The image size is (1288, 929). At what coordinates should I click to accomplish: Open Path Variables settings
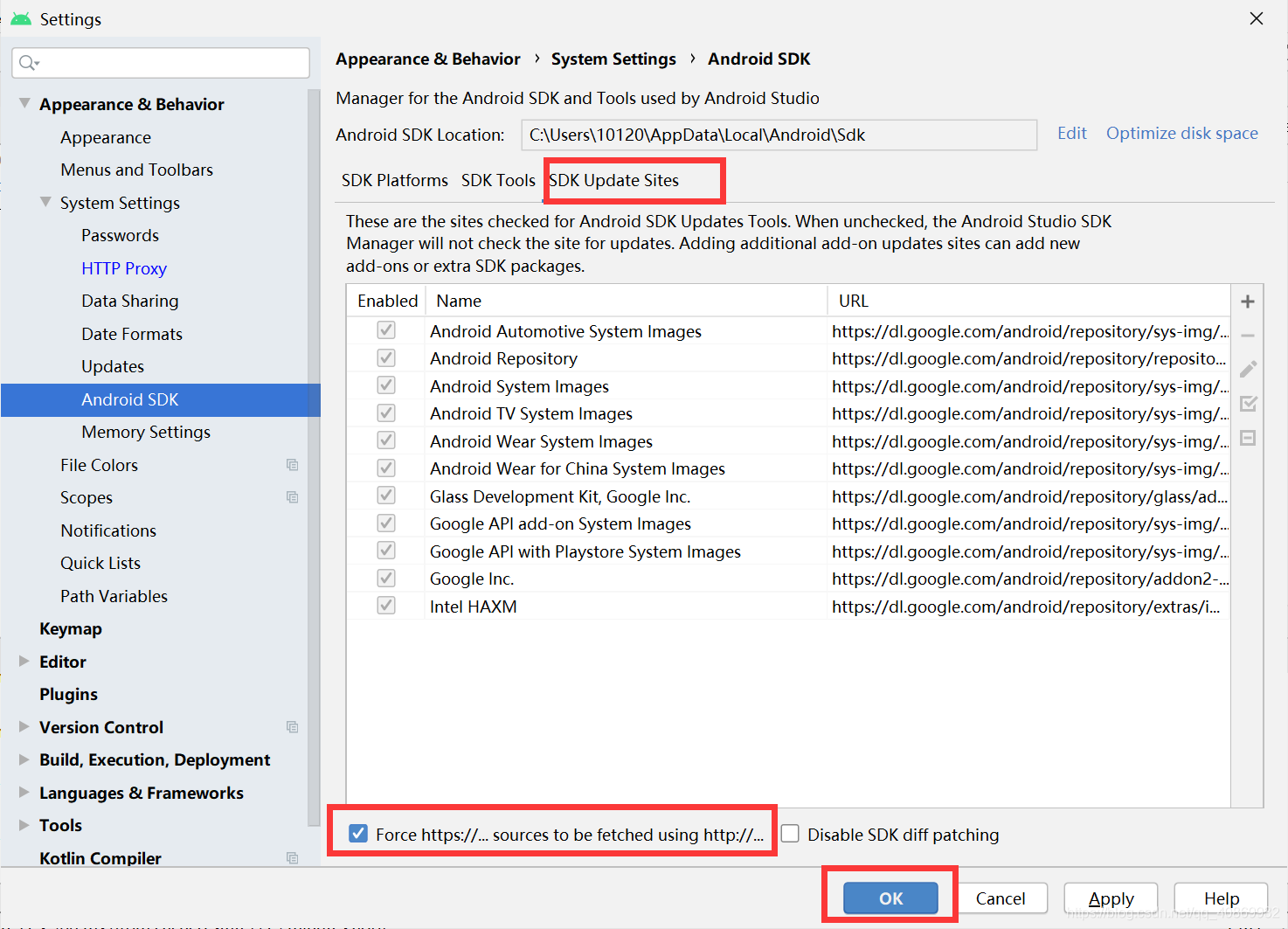[114, 596]
